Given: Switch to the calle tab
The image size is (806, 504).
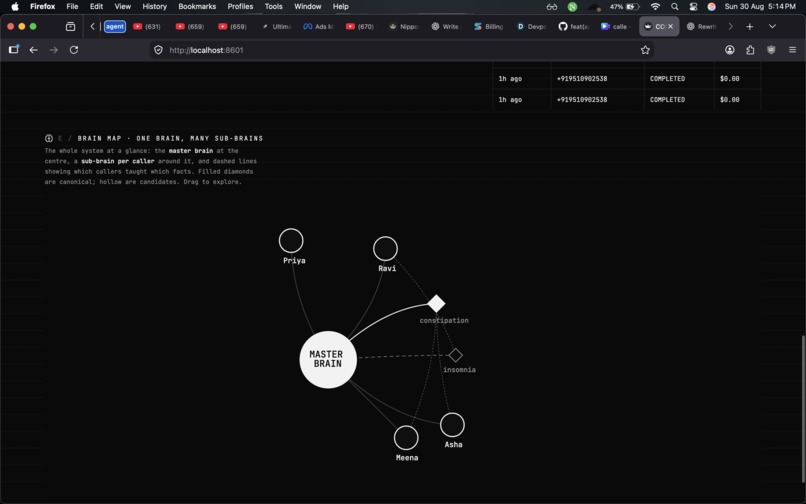Looking at the screenshot, I should 616,26.
